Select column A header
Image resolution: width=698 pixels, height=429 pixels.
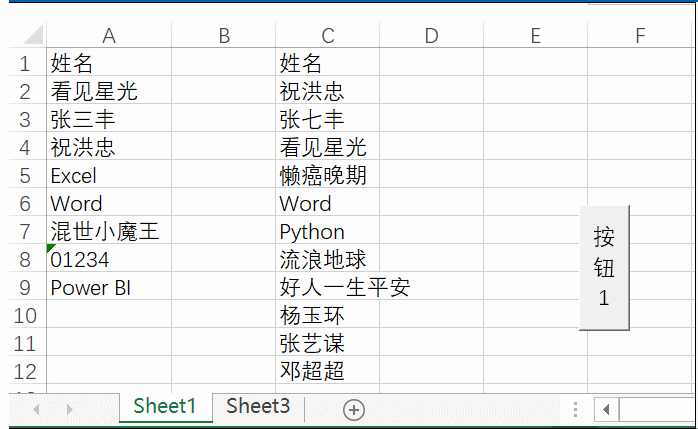coord(109,36)
